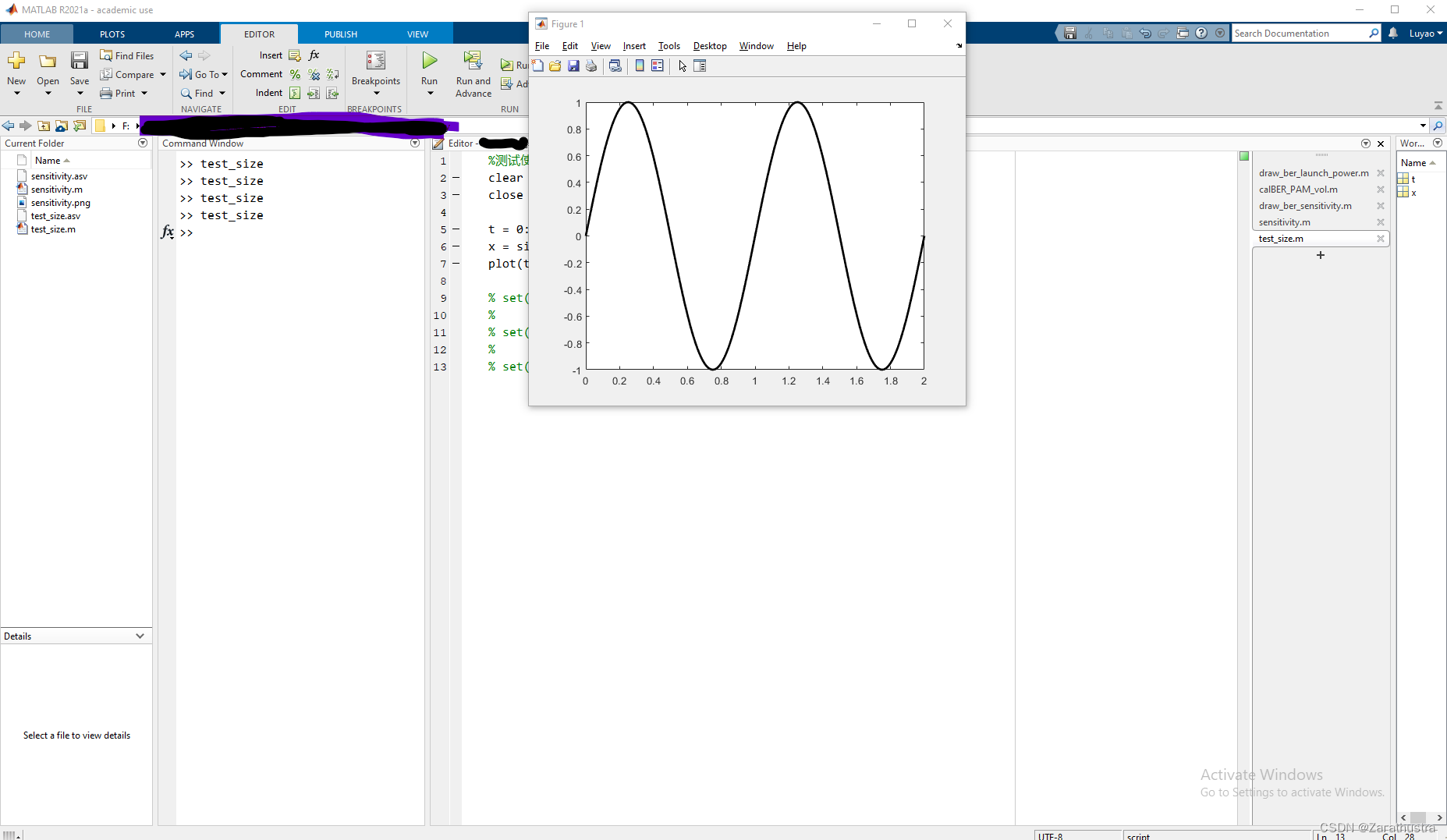The image size is (1447, 840).
Task: Switch to draw_ber_launch_power.m editor tab
Action: [x=1314, y=173]
